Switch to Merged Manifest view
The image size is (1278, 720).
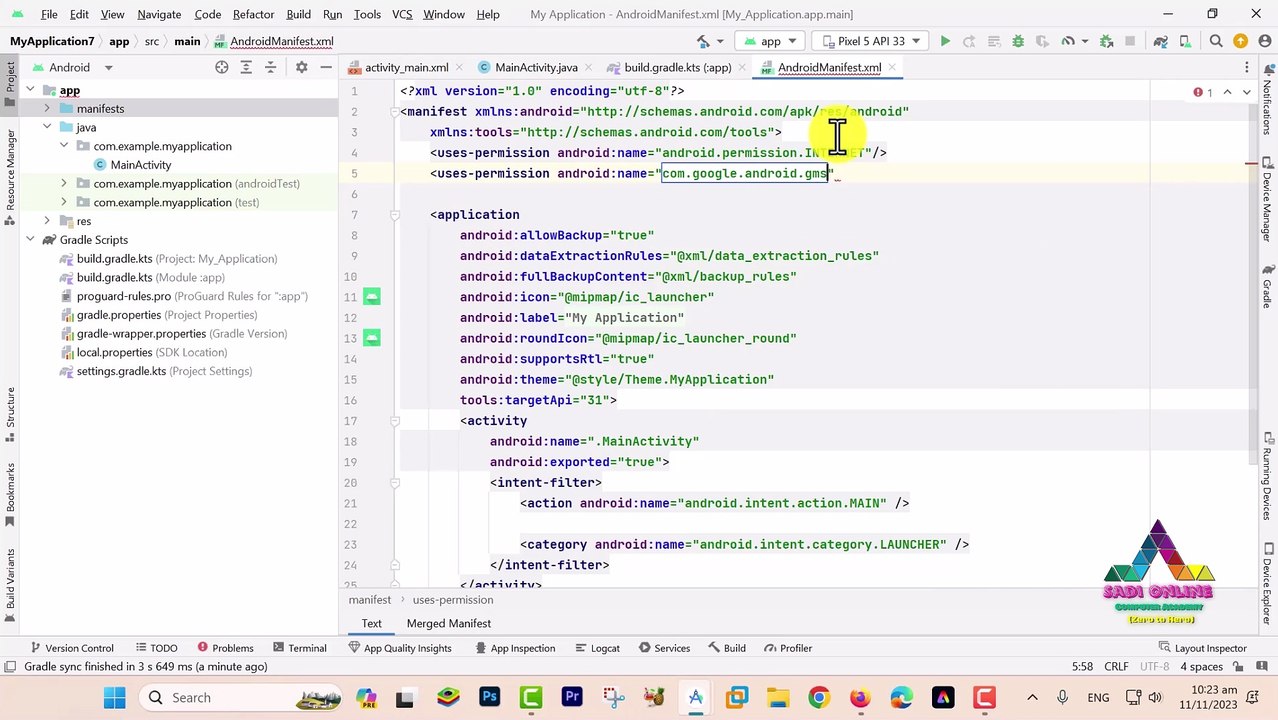(x=448, y=623)
